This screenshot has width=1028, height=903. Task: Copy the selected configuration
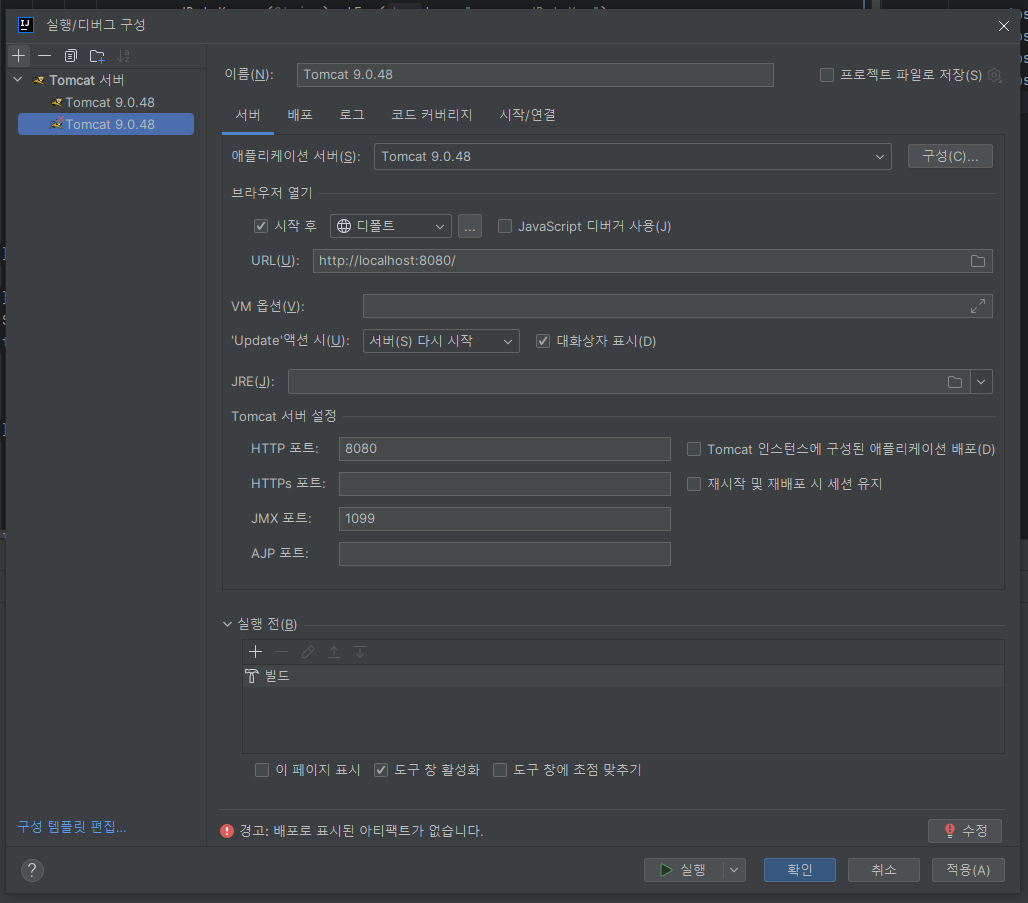[x=71, y=56]
